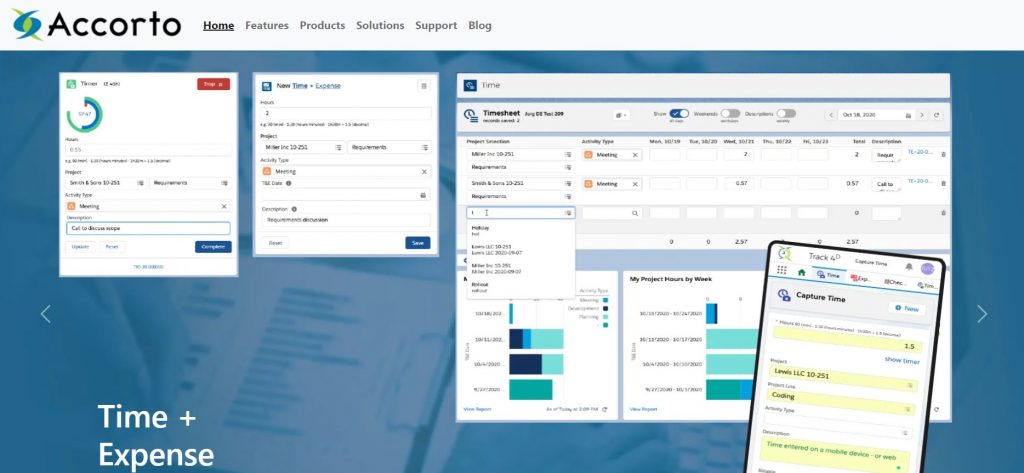Open the Home menu item
The width and height of the screenshot is (1024, 473).
click(x=218, y=25)
